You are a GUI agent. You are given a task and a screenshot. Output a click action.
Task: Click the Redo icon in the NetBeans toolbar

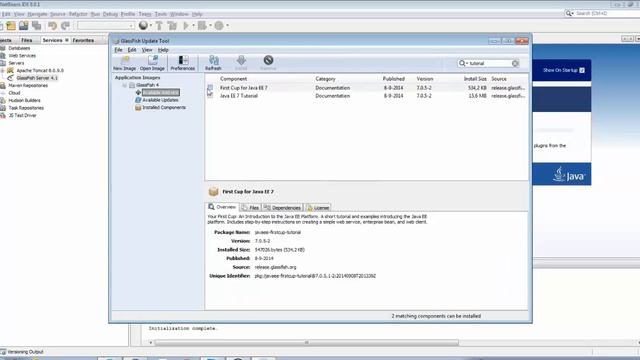point(65,26)
